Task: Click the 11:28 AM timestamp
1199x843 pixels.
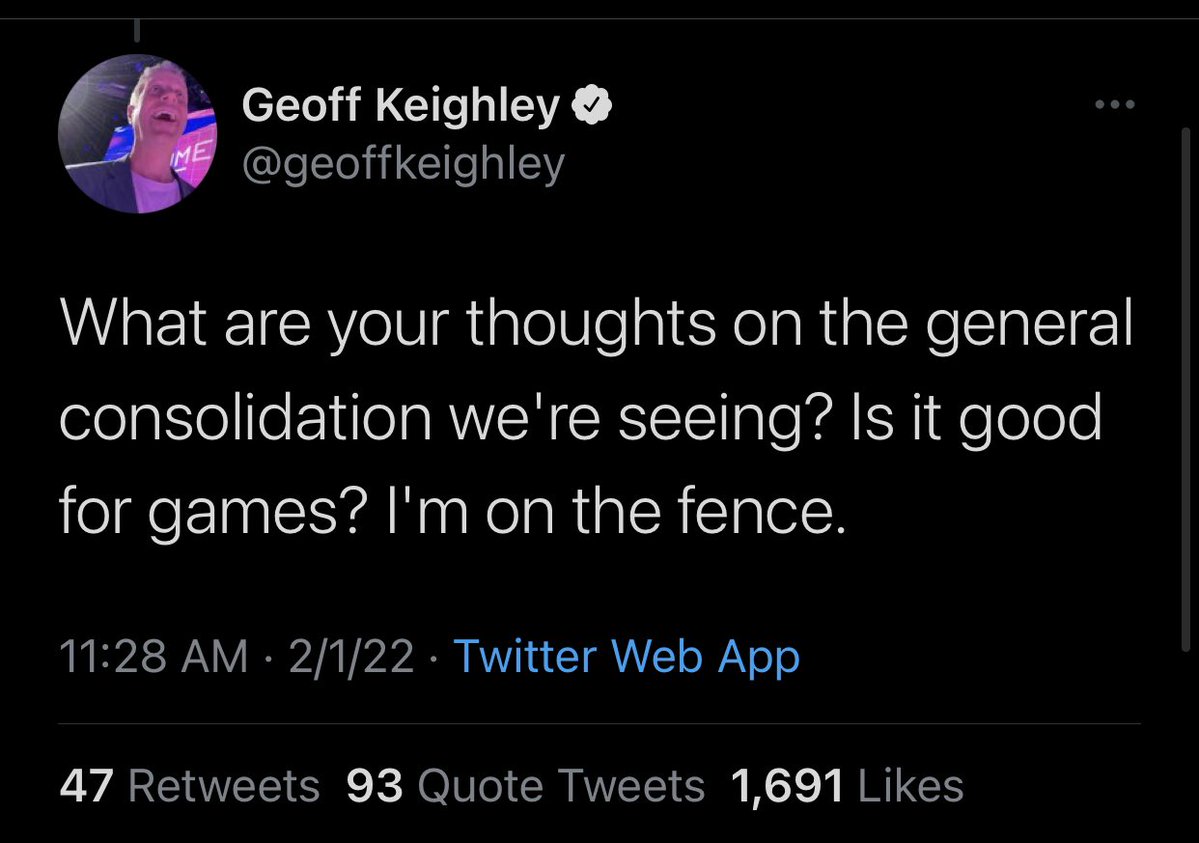Action: [154, 657]
